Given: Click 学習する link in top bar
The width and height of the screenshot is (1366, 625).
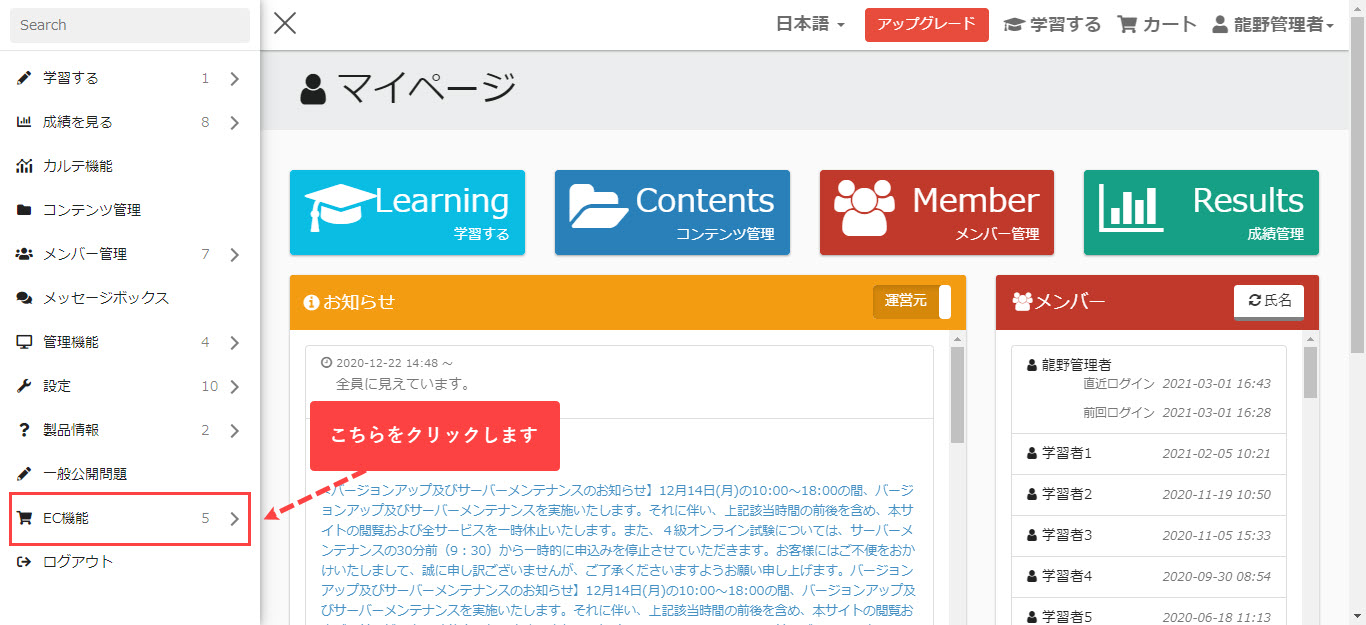Looking at the screenshot, I should pos(1052,25).
